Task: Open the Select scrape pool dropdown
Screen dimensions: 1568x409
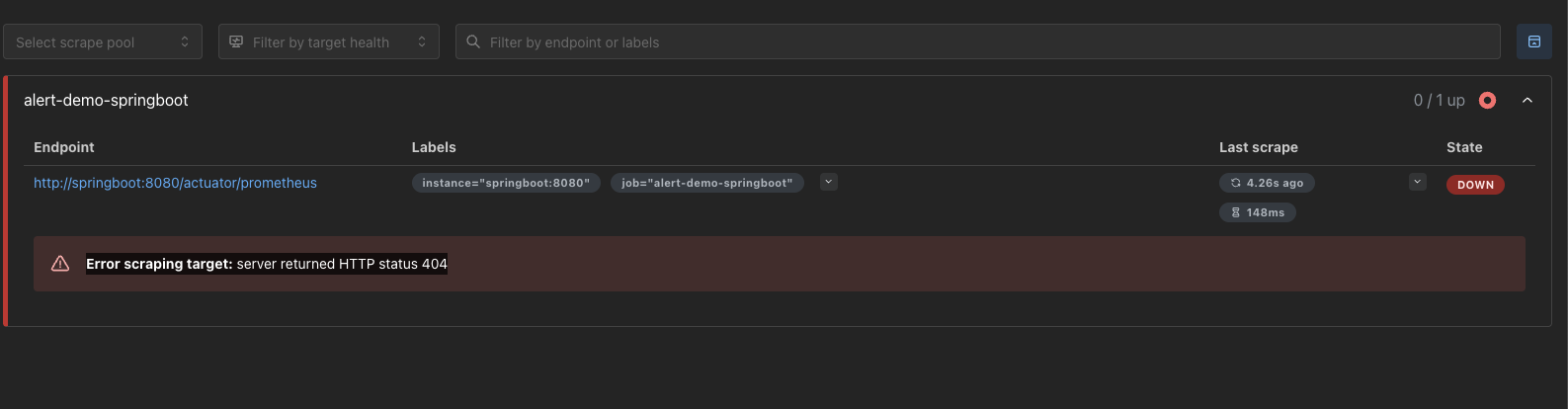Action: [103, 41]
